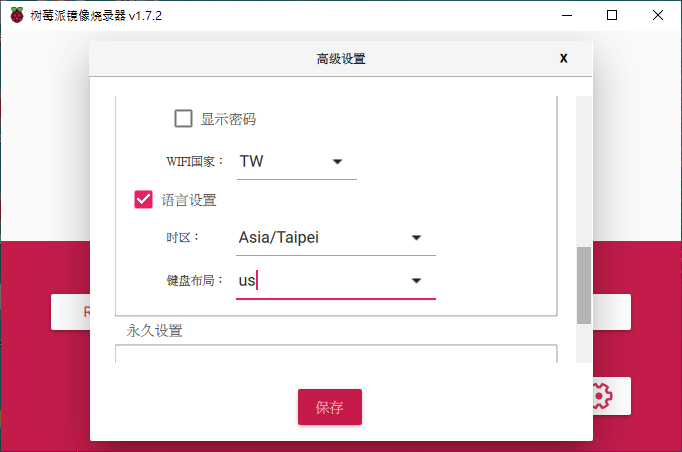This screenshot has height=452, width=682.
Task: Close the 高级设置 dialog with X
Action: [x=563, y=58]
